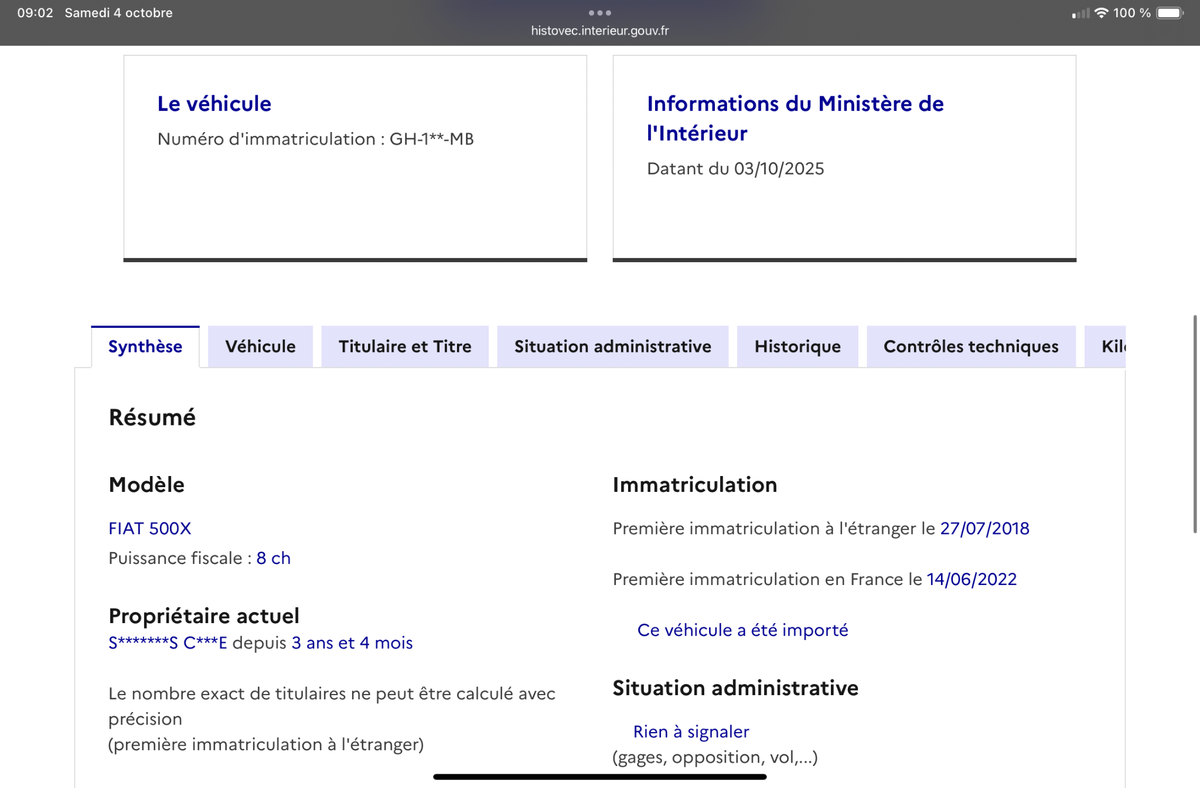This screenshot has height=788, width=1200.
Task: Open the Titulaire et Titre tab
Action: 405,346
